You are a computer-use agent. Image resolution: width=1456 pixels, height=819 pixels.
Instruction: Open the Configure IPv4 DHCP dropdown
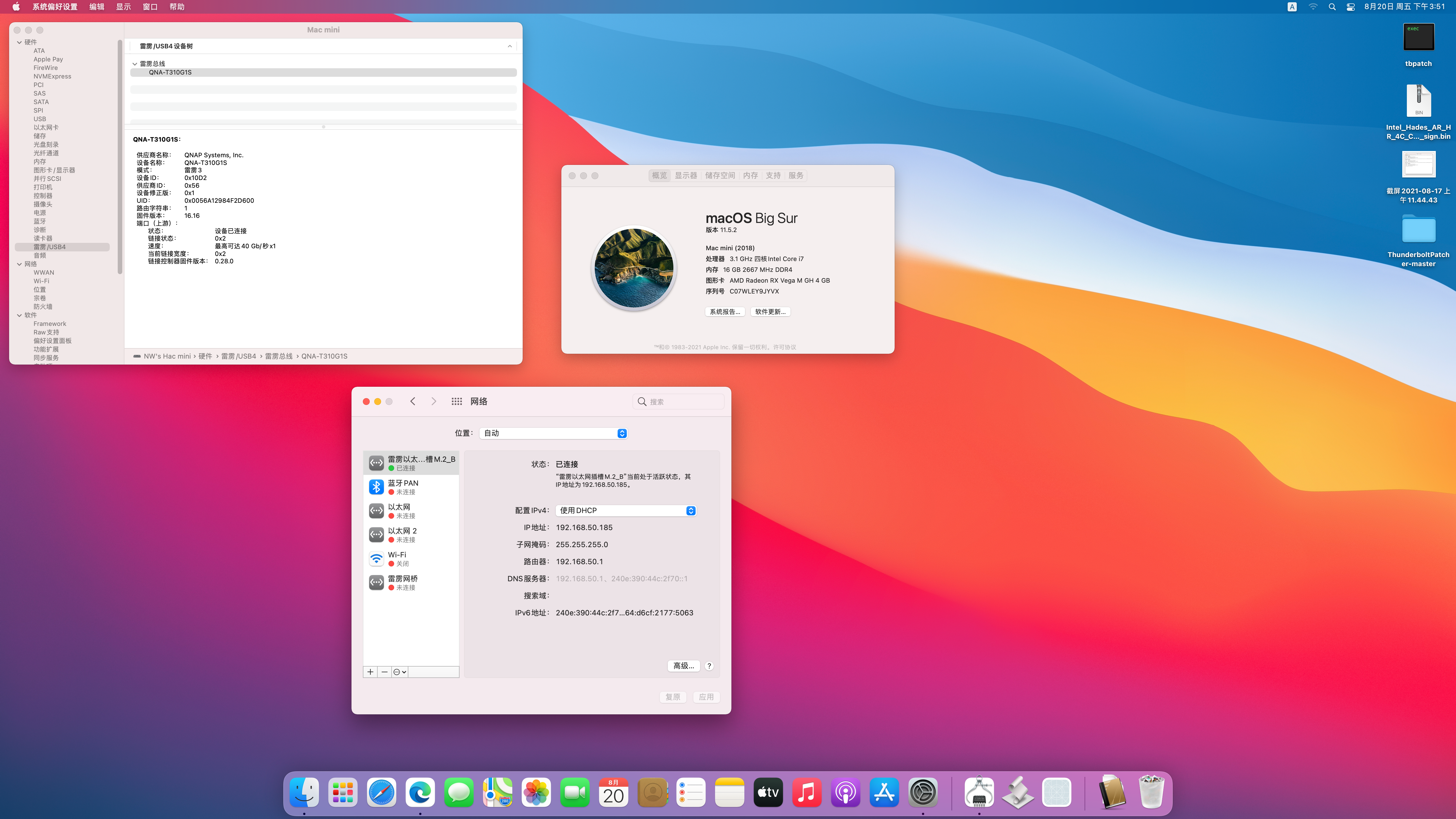626,510
